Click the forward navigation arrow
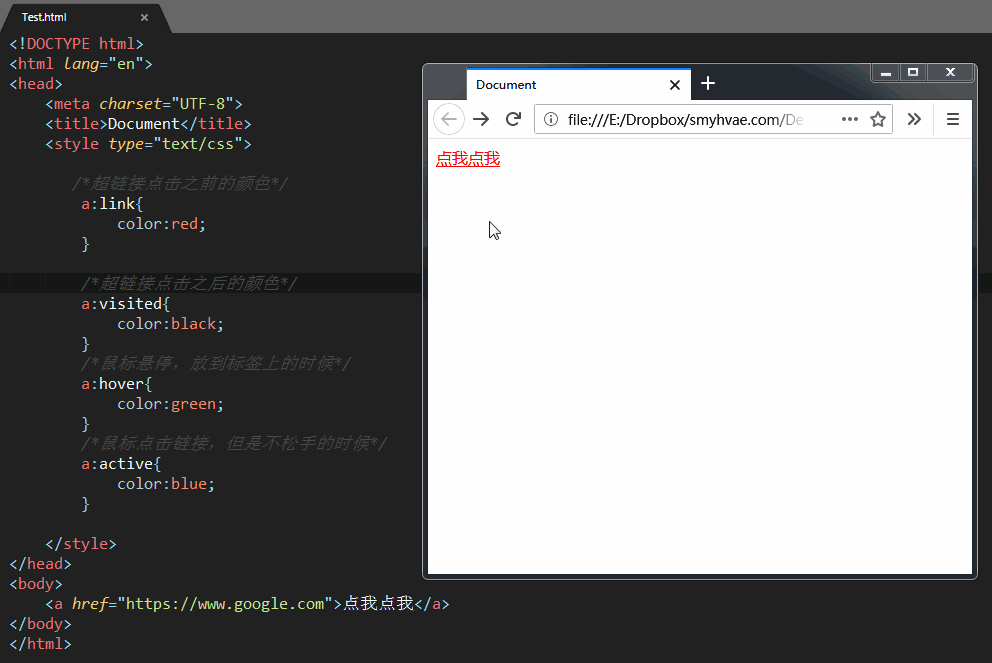 (x=481, y=119)
